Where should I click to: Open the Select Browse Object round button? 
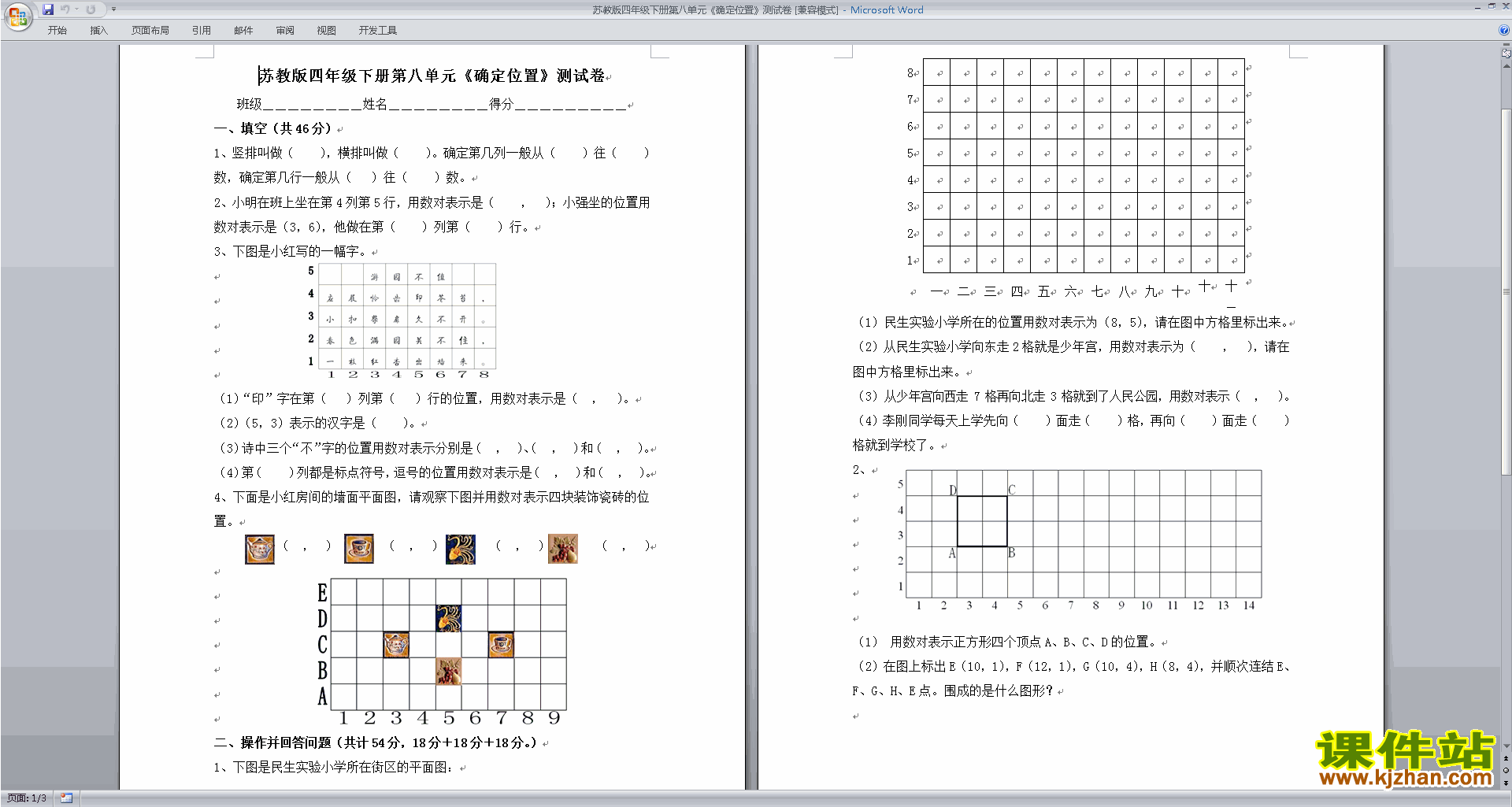click(x=1506, y=770)
